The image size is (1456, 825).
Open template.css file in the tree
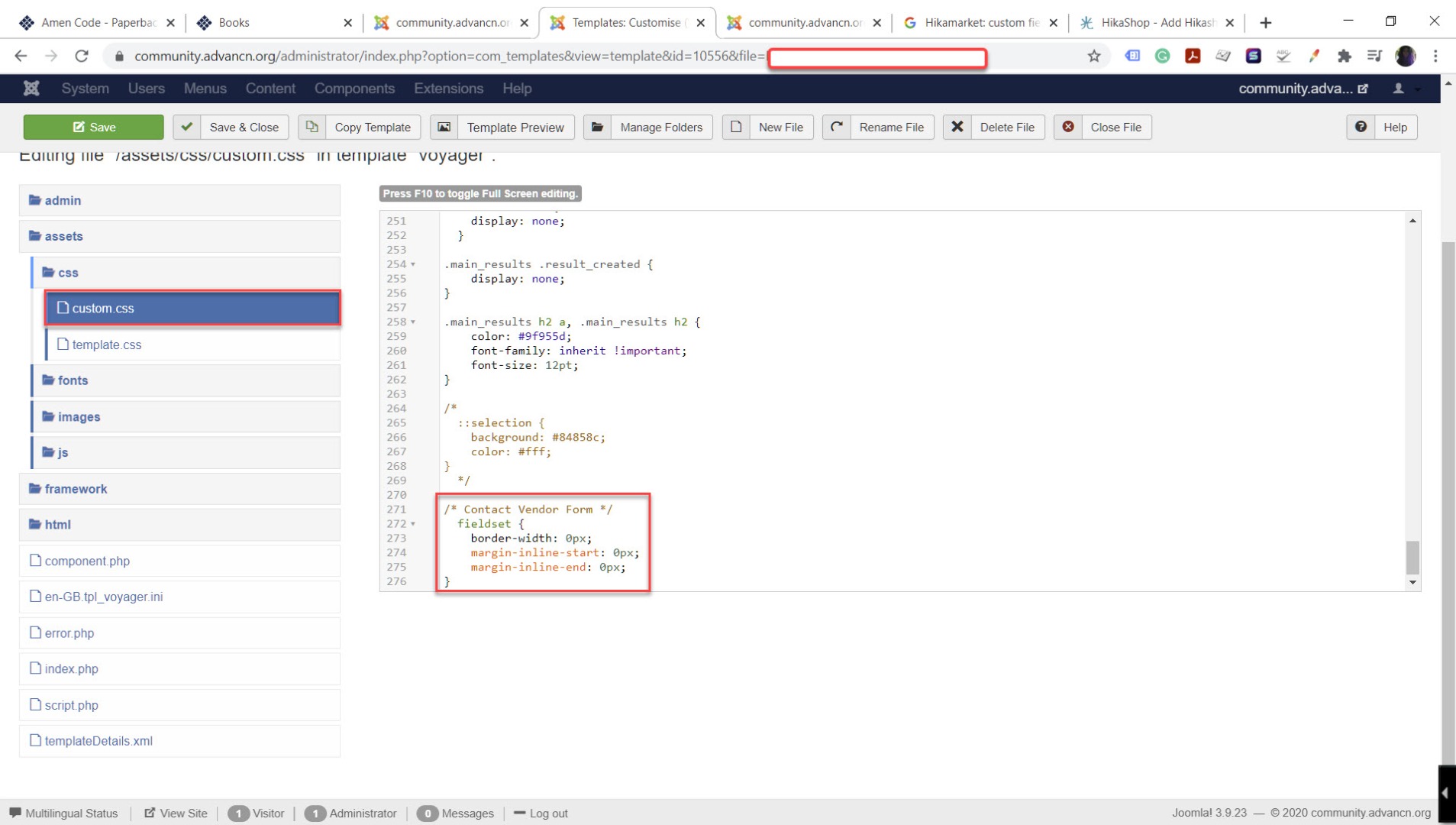coord(106,345)
